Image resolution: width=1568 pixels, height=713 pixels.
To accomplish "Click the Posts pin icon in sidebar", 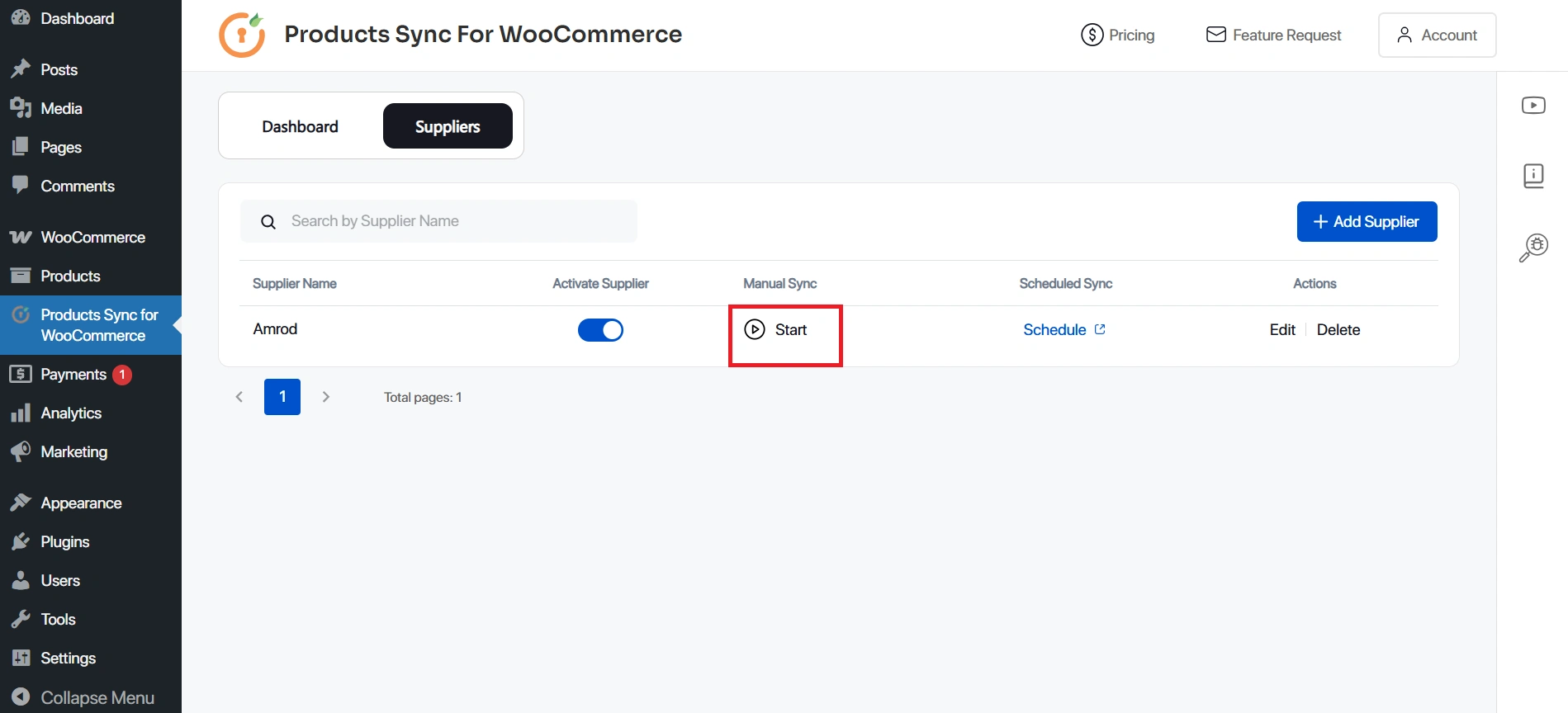I will pos(21,69).
